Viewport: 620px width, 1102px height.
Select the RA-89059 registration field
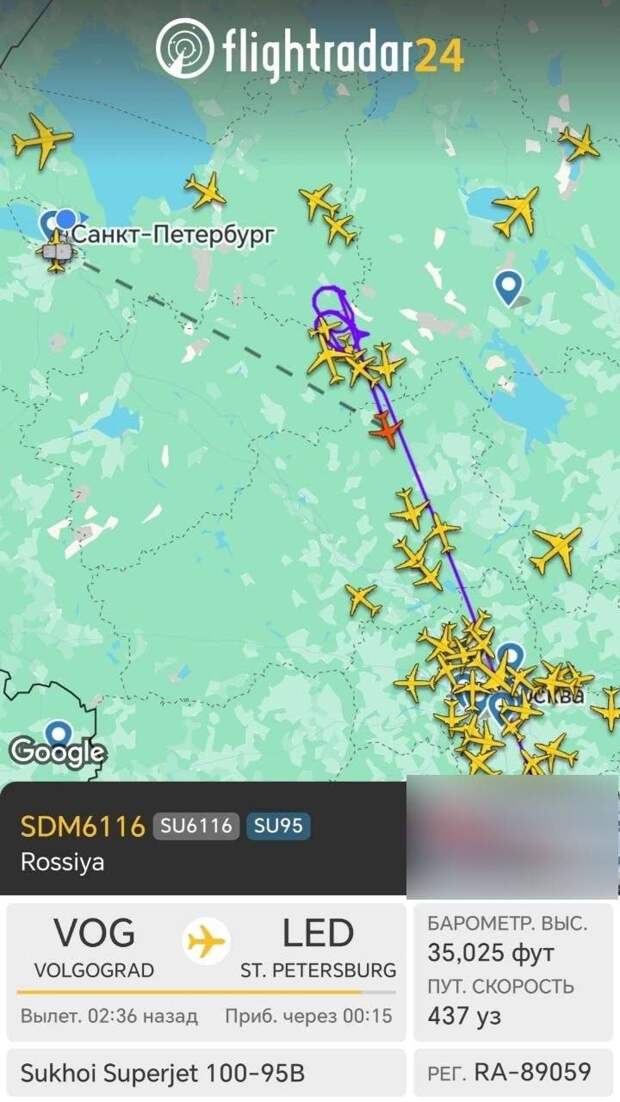(x=513, y=1072)
